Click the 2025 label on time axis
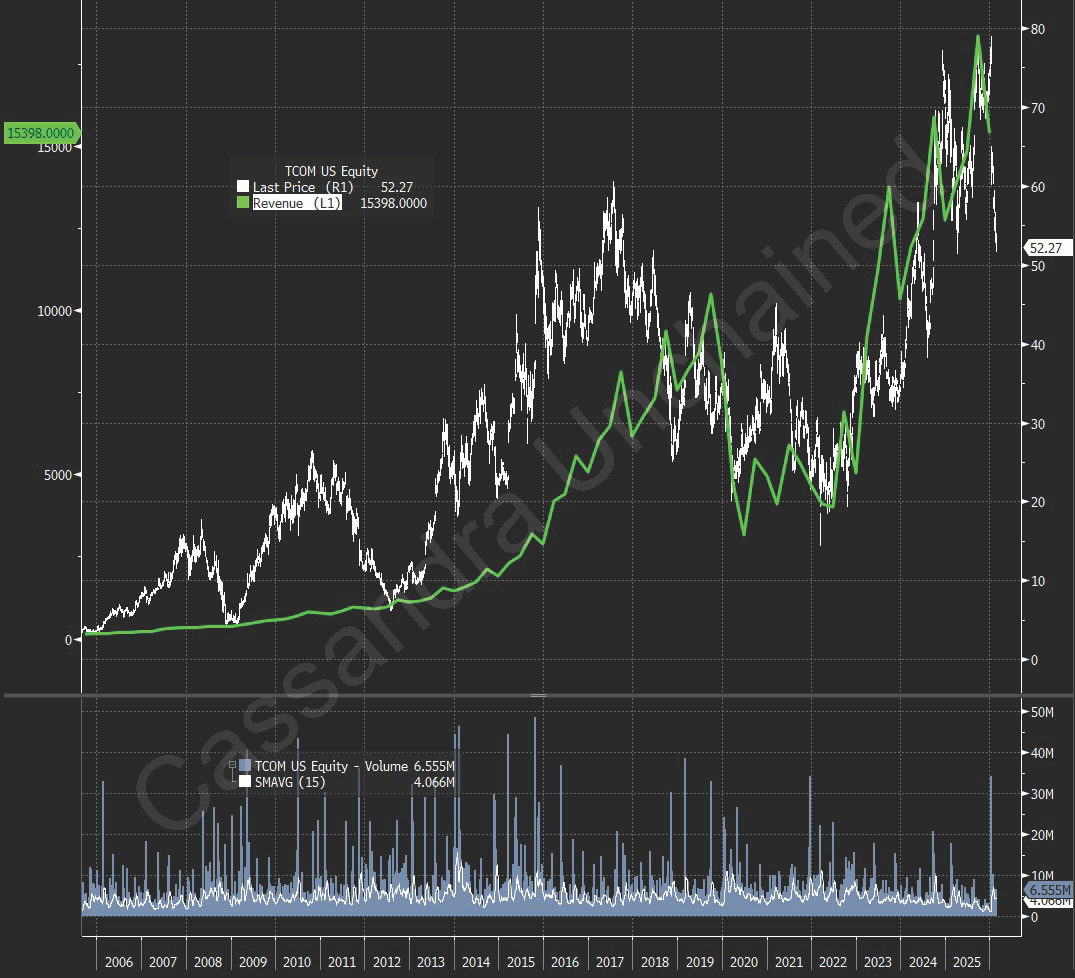Image resolution: width=1075 pixels, height=978 pixels. (967, 961)
